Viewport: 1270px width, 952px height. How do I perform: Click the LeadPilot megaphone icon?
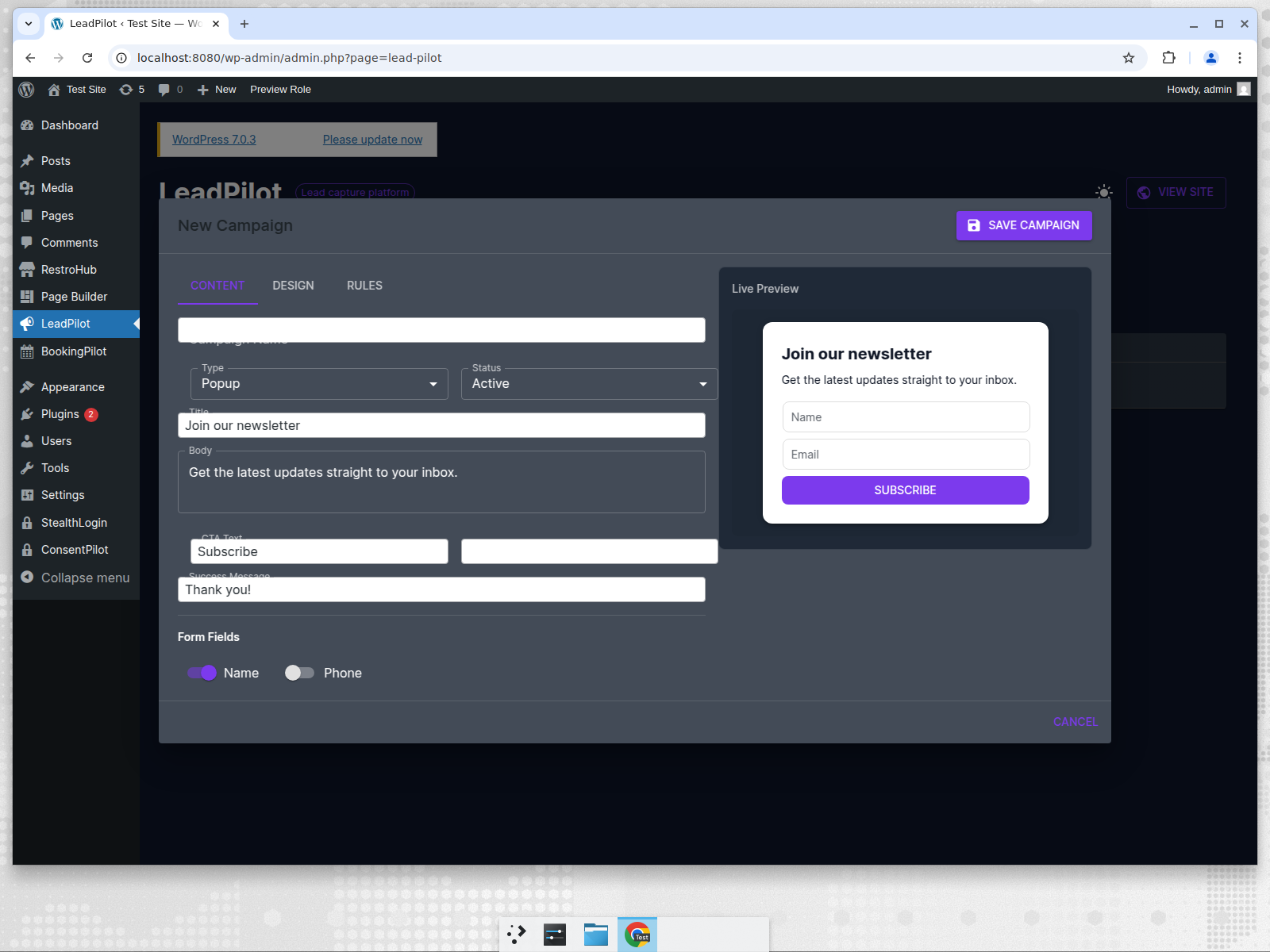tap(27, 324)
